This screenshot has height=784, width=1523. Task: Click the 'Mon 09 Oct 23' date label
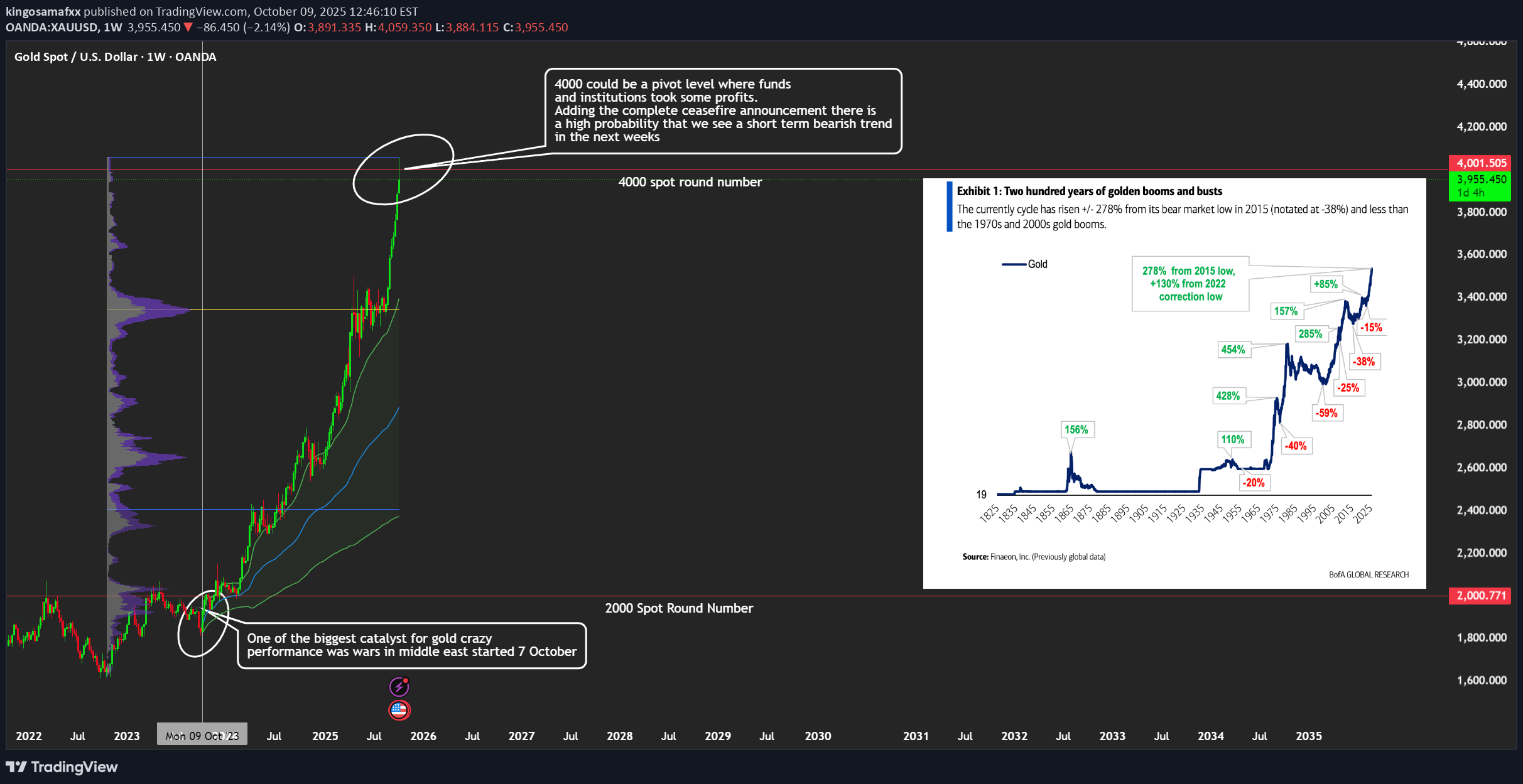202,736
